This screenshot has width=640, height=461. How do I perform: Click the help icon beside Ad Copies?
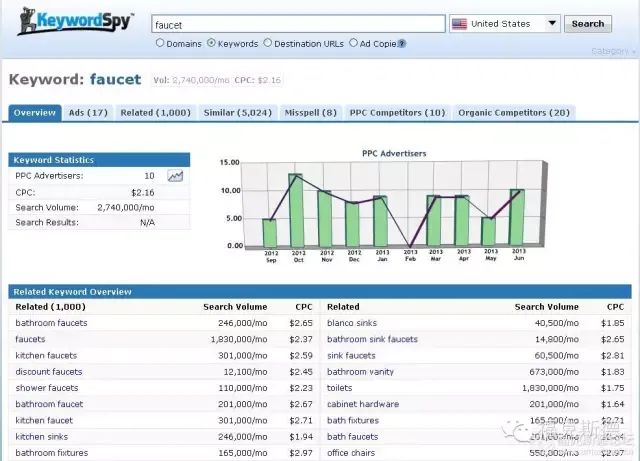pyautogui.click(x=402, y=44)
